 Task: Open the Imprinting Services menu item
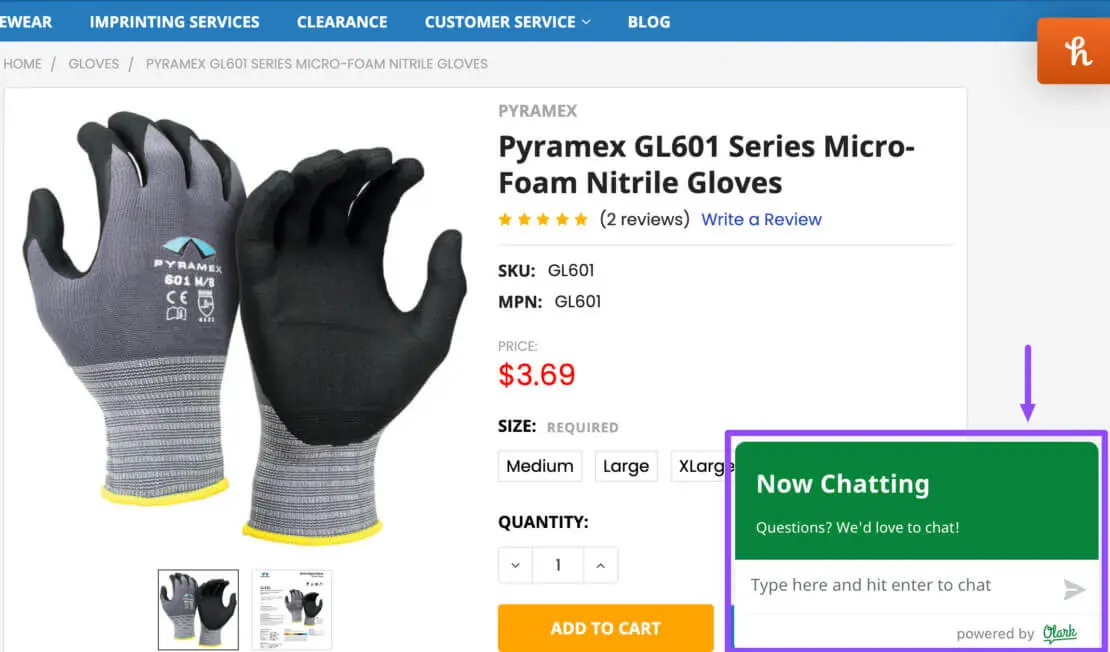pos(174,21)
